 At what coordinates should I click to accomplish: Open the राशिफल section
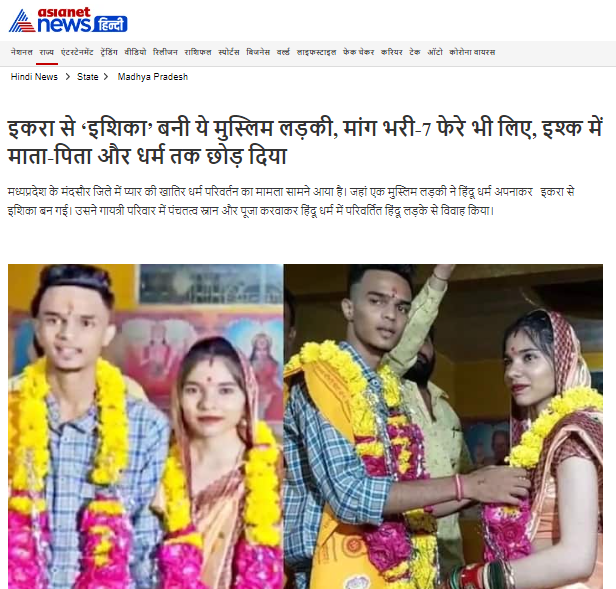tap(198, 52)
